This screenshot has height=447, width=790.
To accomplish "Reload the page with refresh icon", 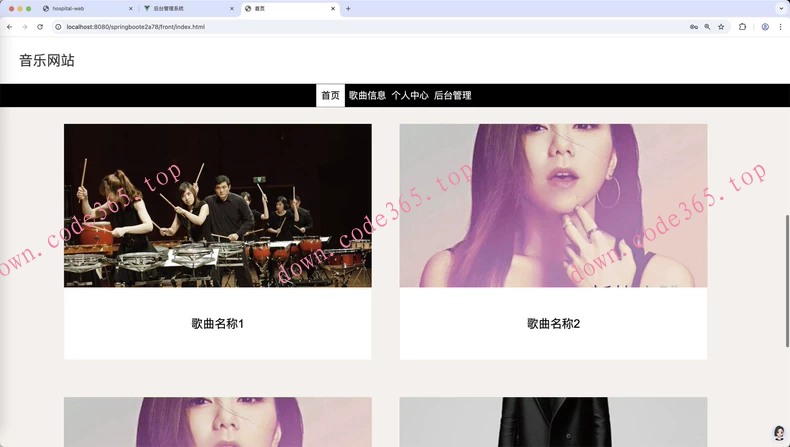I will [40, 27].
